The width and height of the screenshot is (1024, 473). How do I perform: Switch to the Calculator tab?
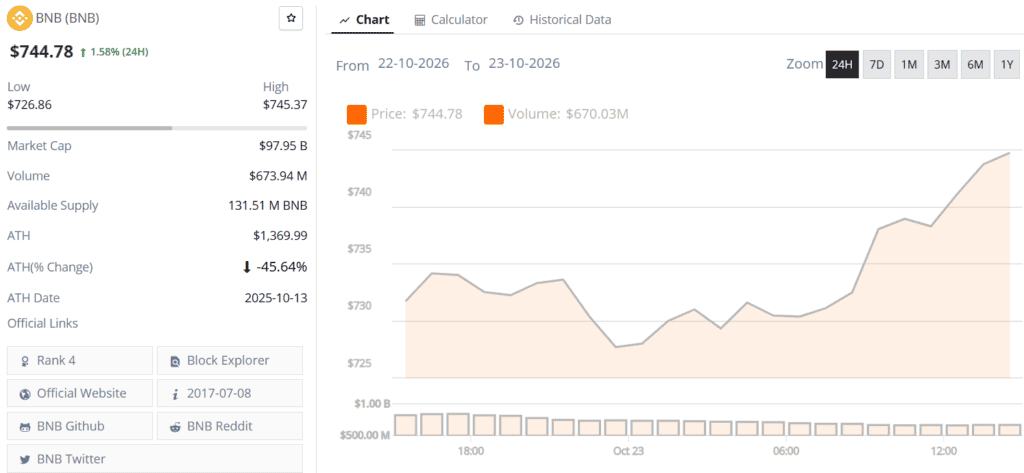[x=451, y=20]
